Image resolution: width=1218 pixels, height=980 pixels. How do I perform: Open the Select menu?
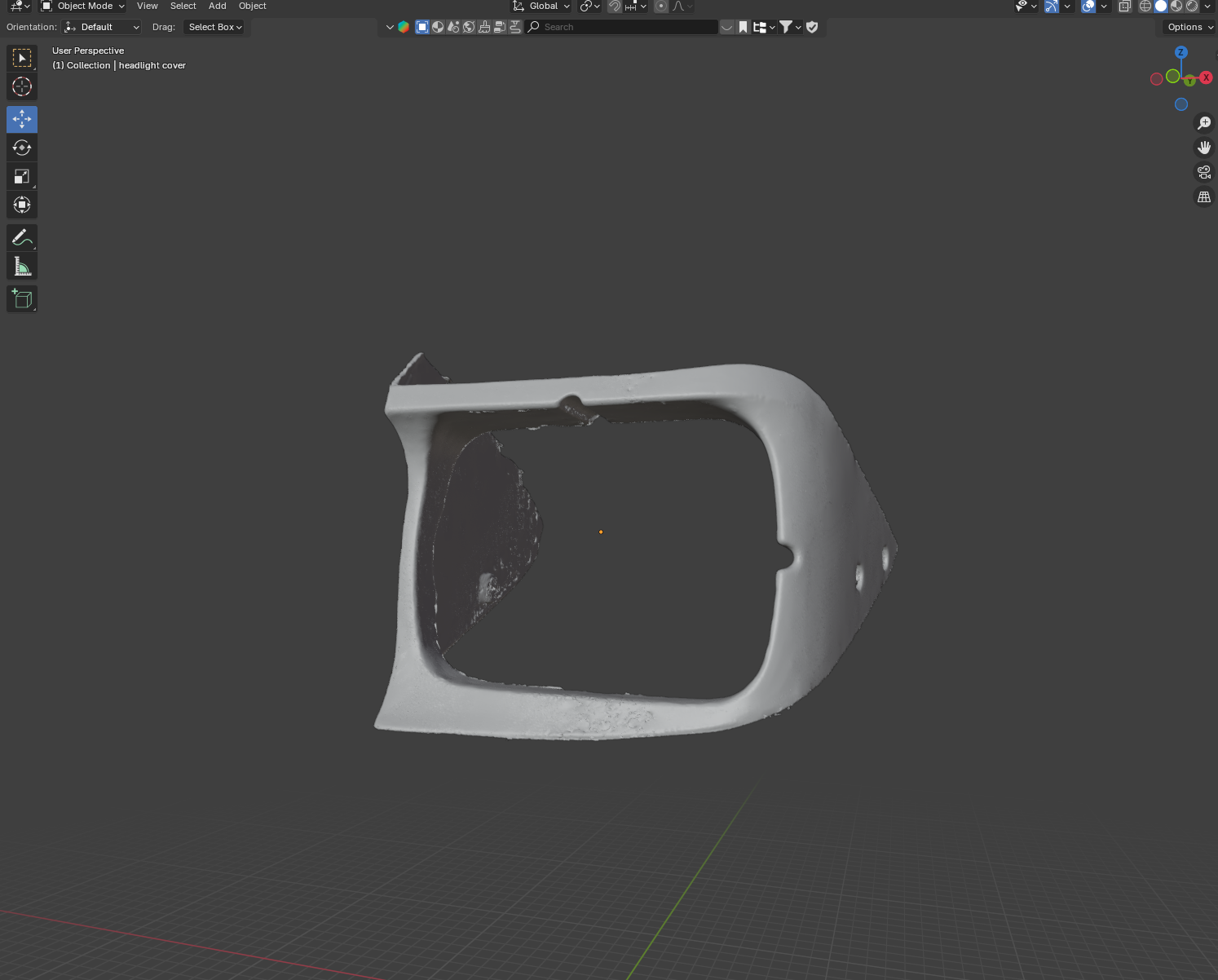point(183,7)
